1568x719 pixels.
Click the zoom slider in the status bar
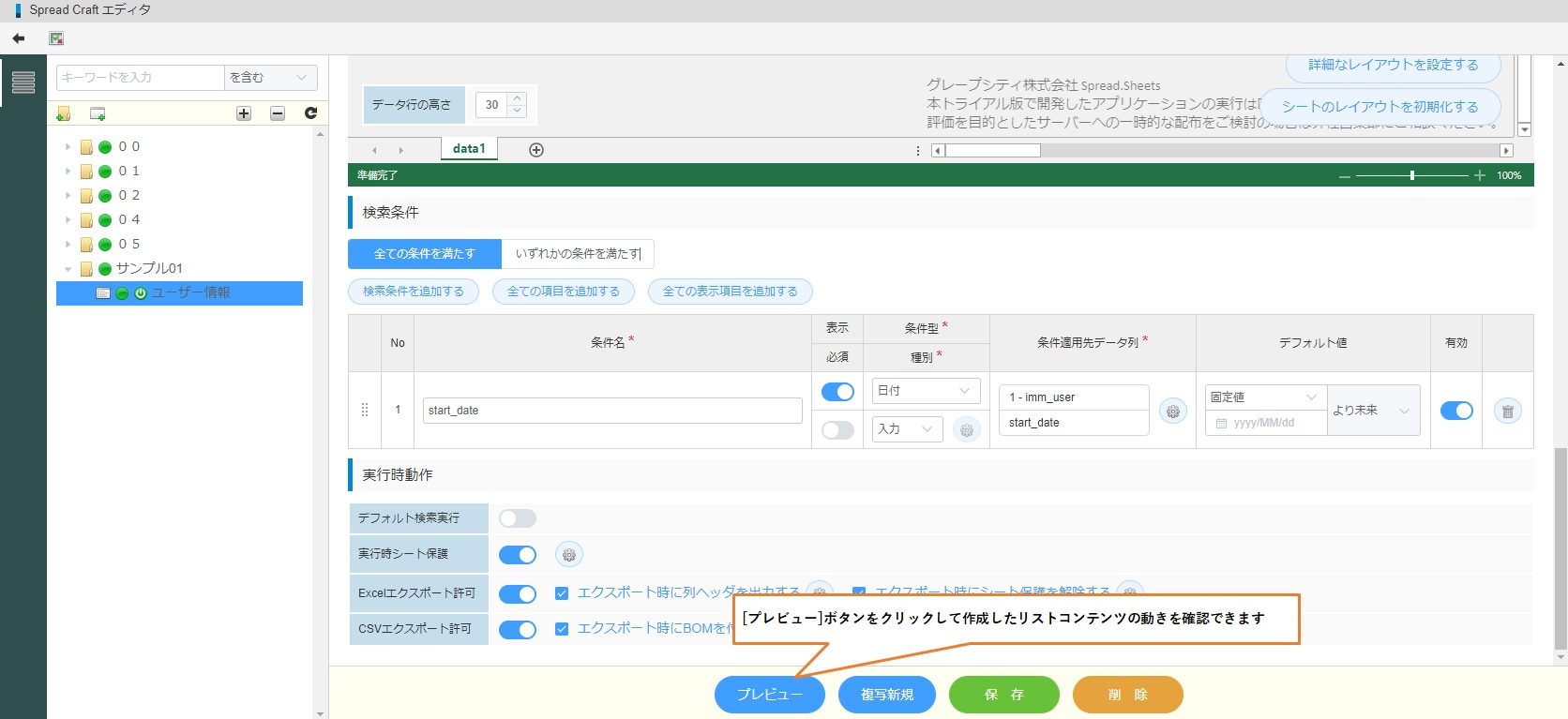click(x=1411, y=175)
